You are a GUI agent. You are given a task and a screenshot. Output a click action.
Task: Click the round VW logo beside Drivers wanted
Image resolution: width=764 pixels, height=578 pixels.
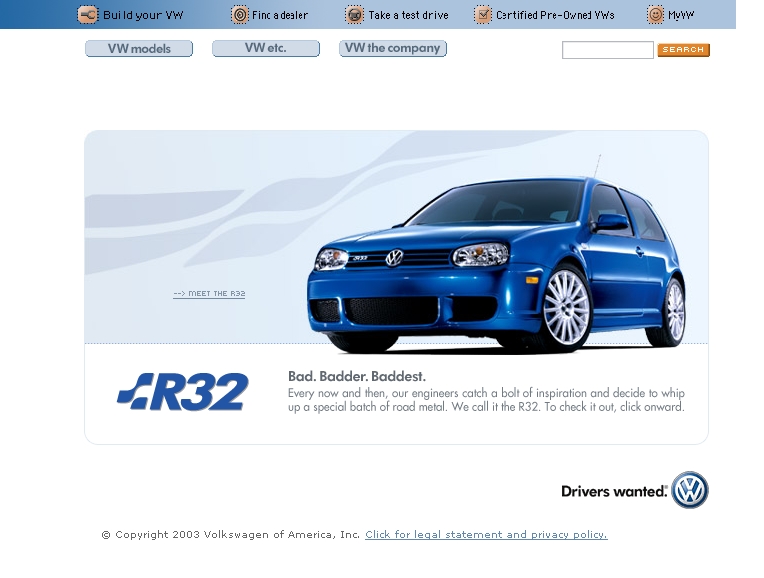(689, 490)
